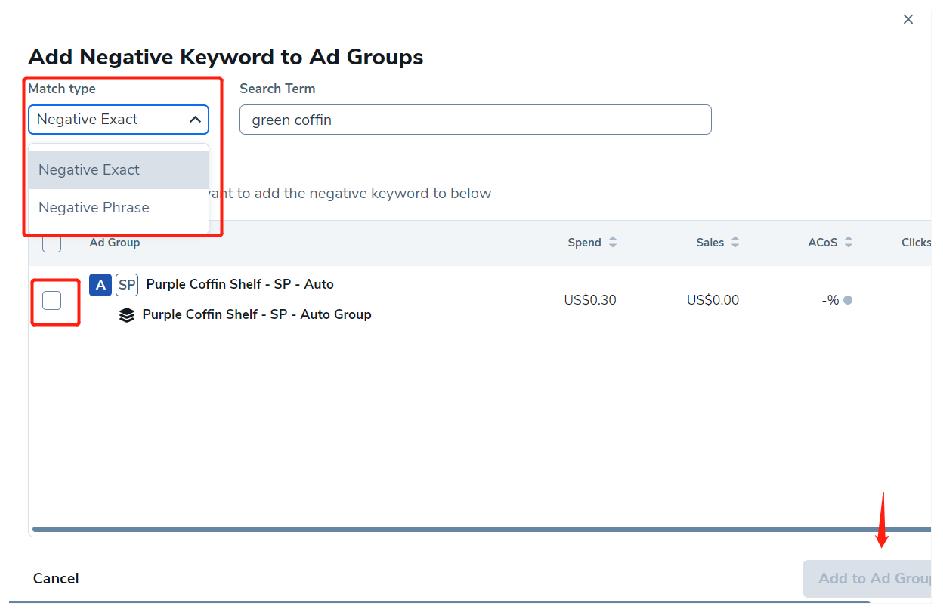Open the Purple Coffin Shelf - SP - Auto campaign
The width and height of the screenshot is (943, 609).
pyautogui.click(x=240, y=285)
